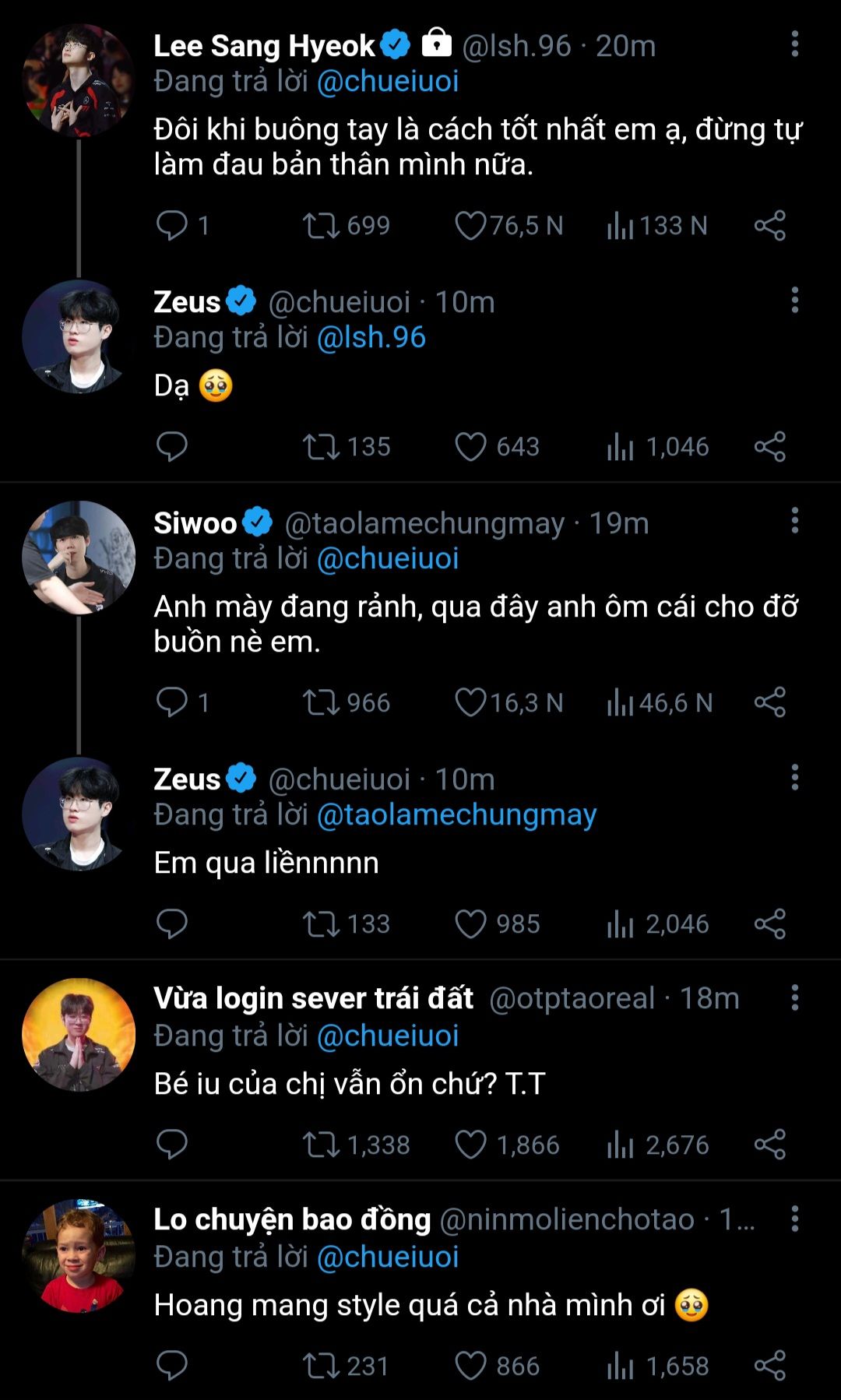Open the @chueiuoi mention in Lee Sang Hyeok's reply
Image resolution: width=841 pixels, height=1400 pixels.
(388, 82)
